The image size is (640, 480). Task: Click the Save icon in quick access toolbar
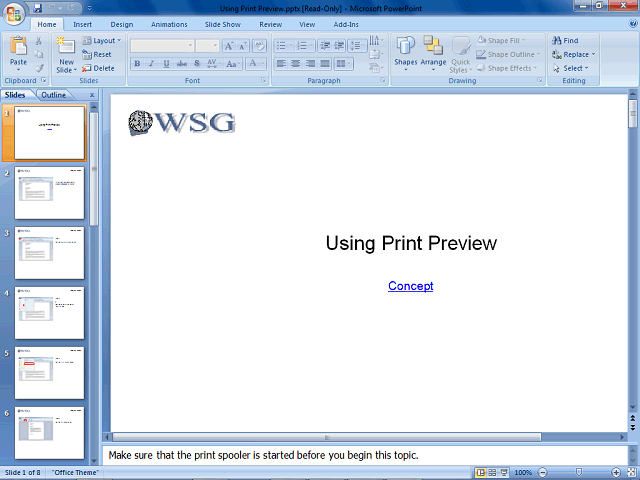click(38, 8)
